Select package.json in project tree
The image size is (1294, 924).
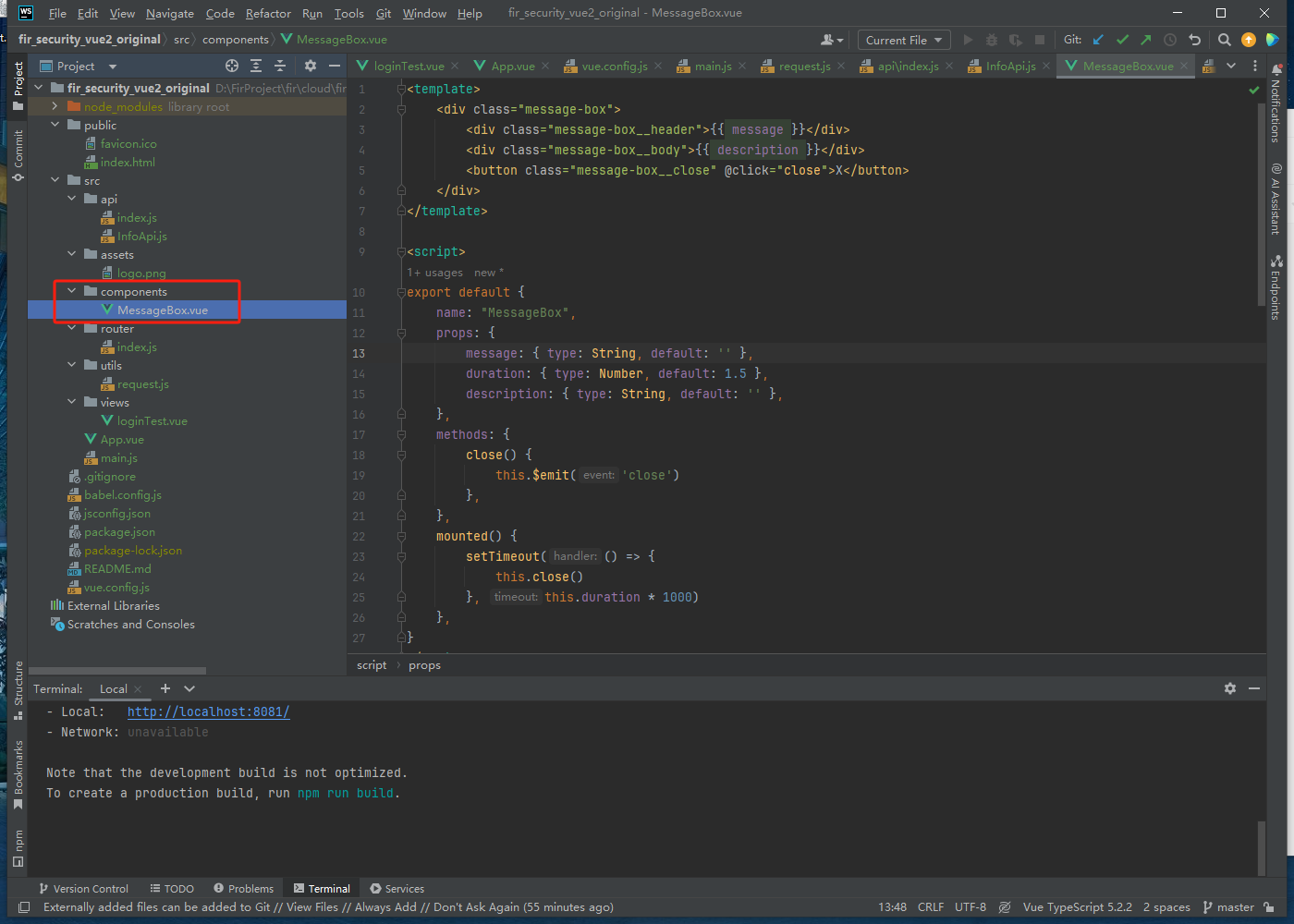[x=119, y=531]
